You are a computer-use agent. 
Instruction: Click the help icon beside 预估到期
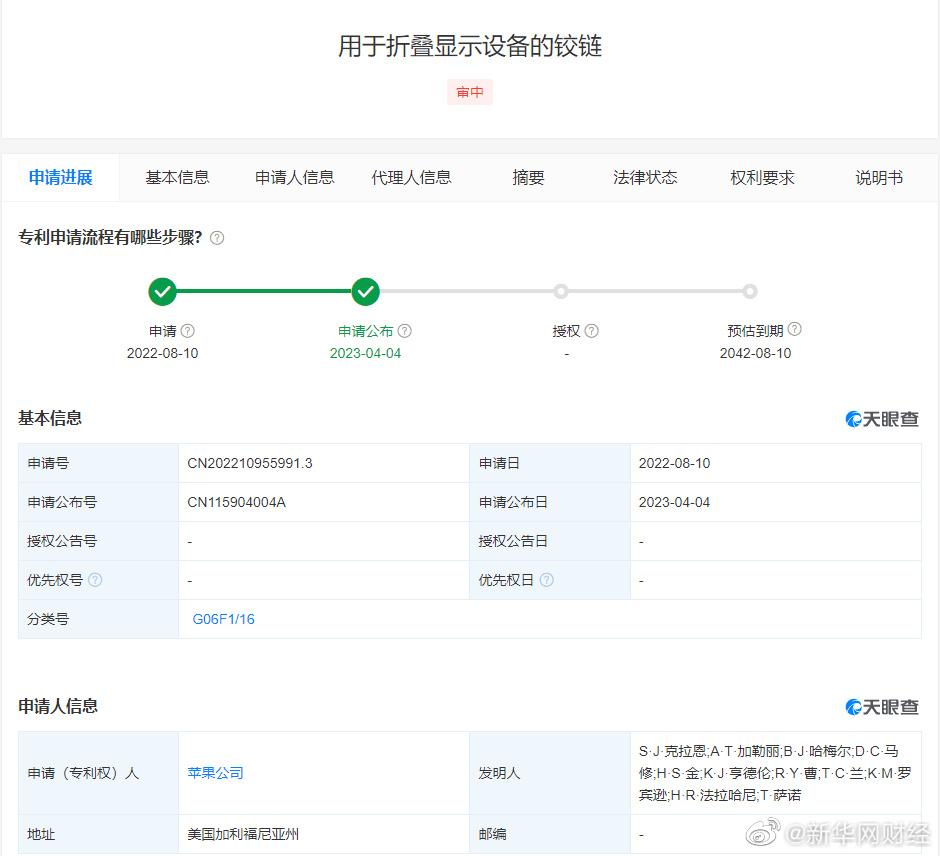click(794, 328)
